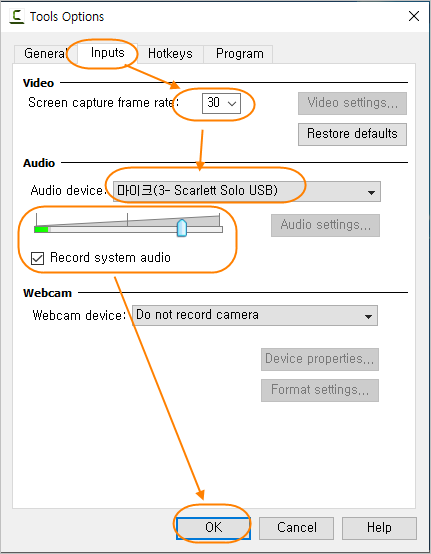Open Help for Tools Options
This screenshot has height=554, width=431.
[x=379, y=528]
